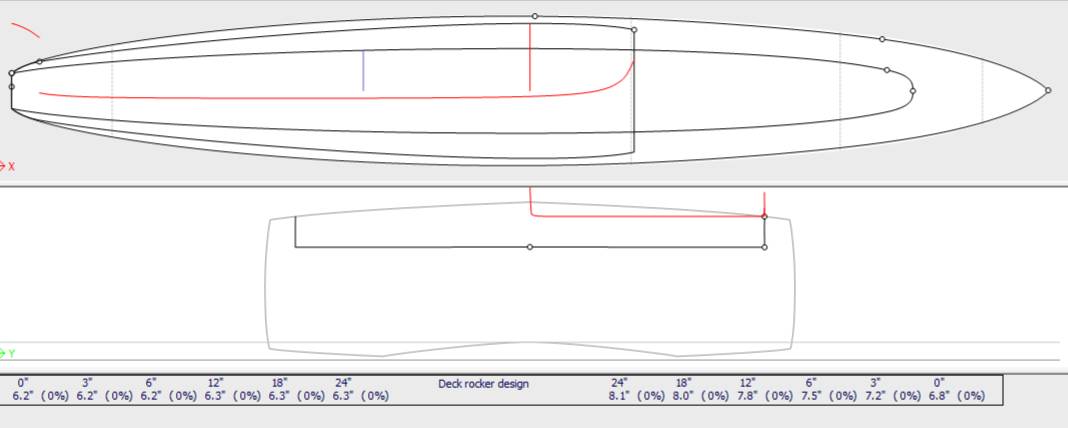Select control point at inner outline's rounded nose end
The image size is (1068, 428).
[913, 91]
